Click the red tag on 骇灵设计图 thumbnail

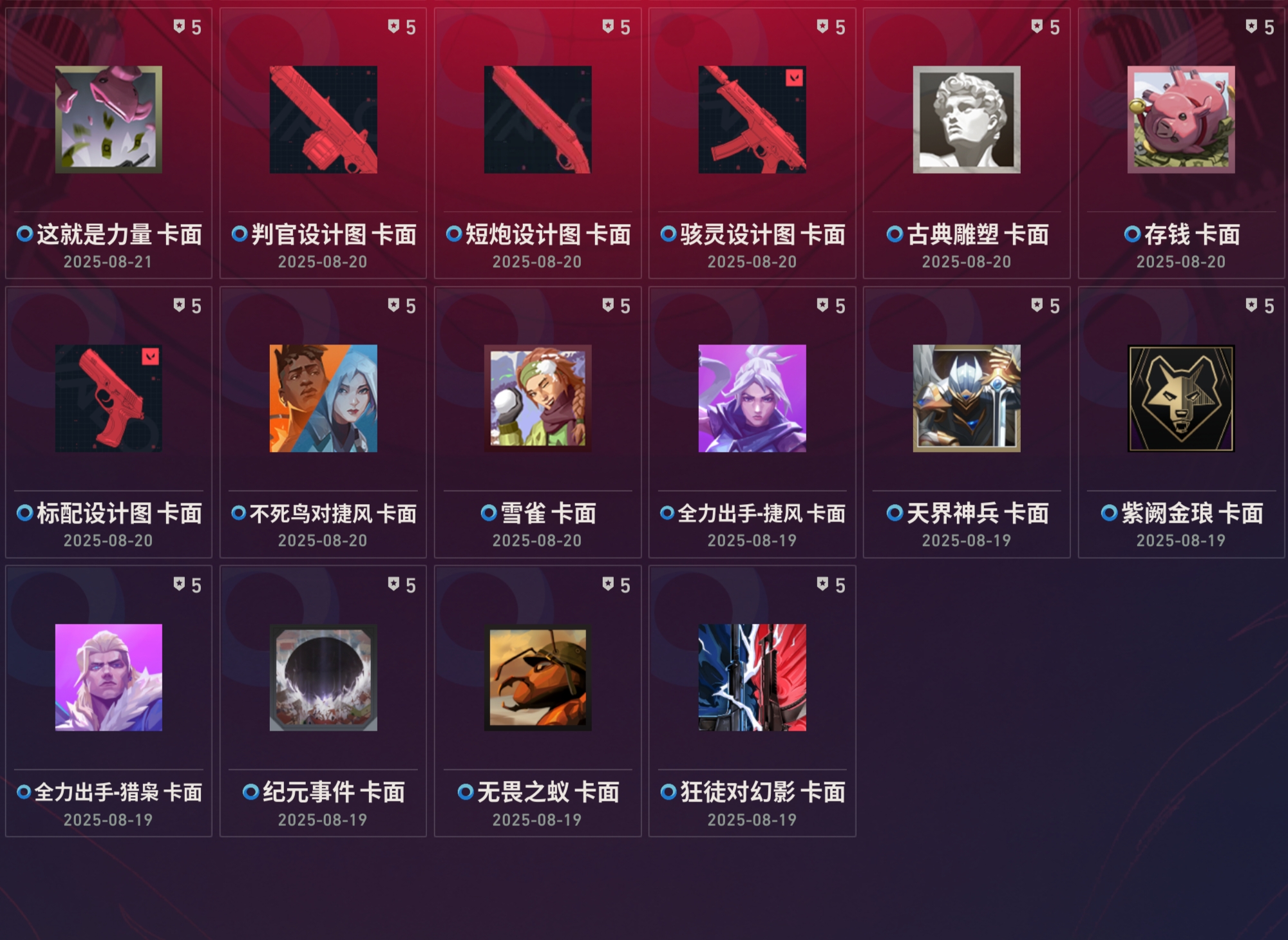click(x=794, y=78)
